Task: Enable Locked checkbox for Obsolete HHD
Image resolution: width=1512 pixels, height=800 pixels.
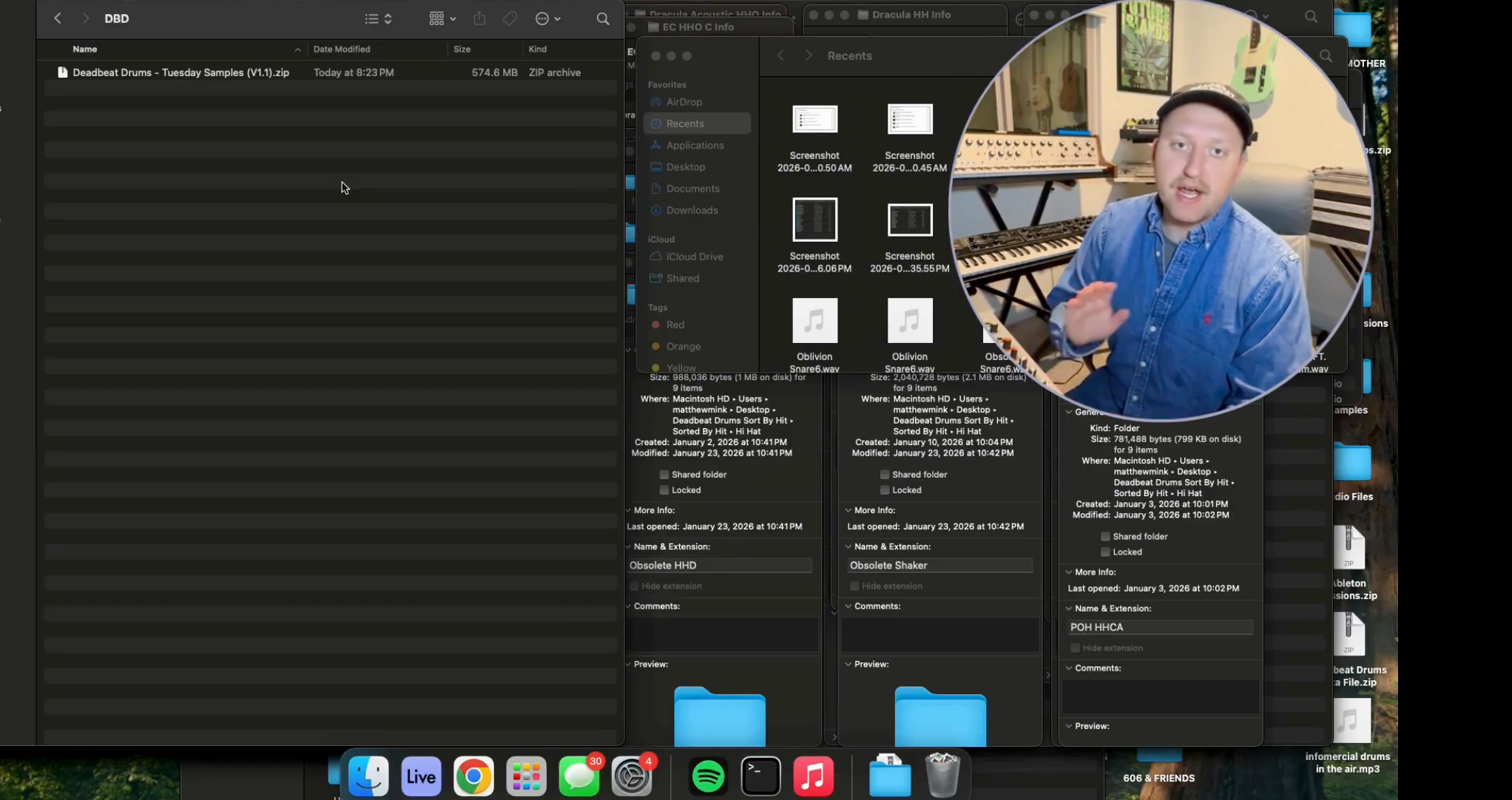Action: pyautogui.click(x=664, y=490)
